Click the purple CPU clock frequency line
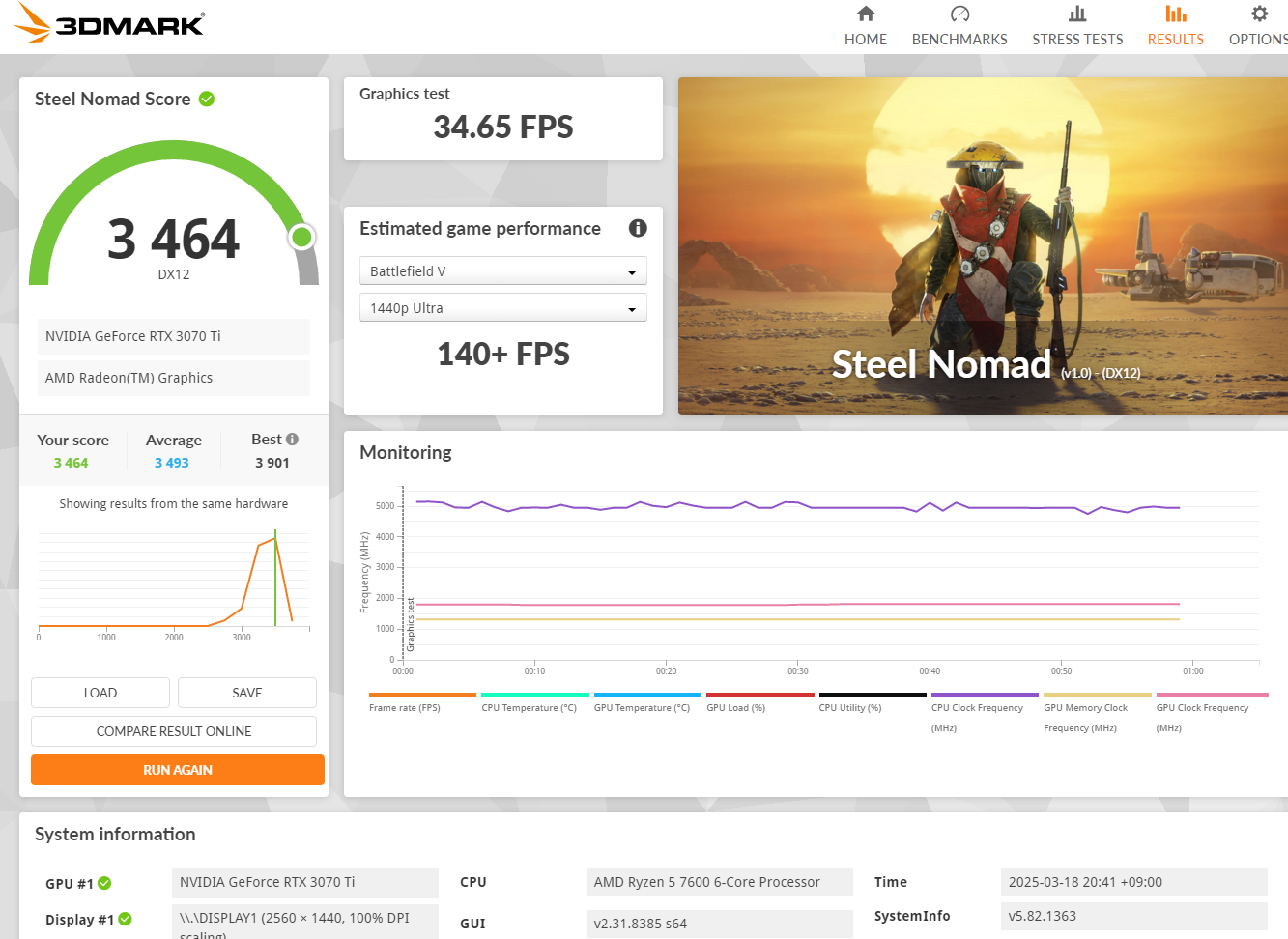The width and height of the screenshot is (1288, 939). click(798, 505)
